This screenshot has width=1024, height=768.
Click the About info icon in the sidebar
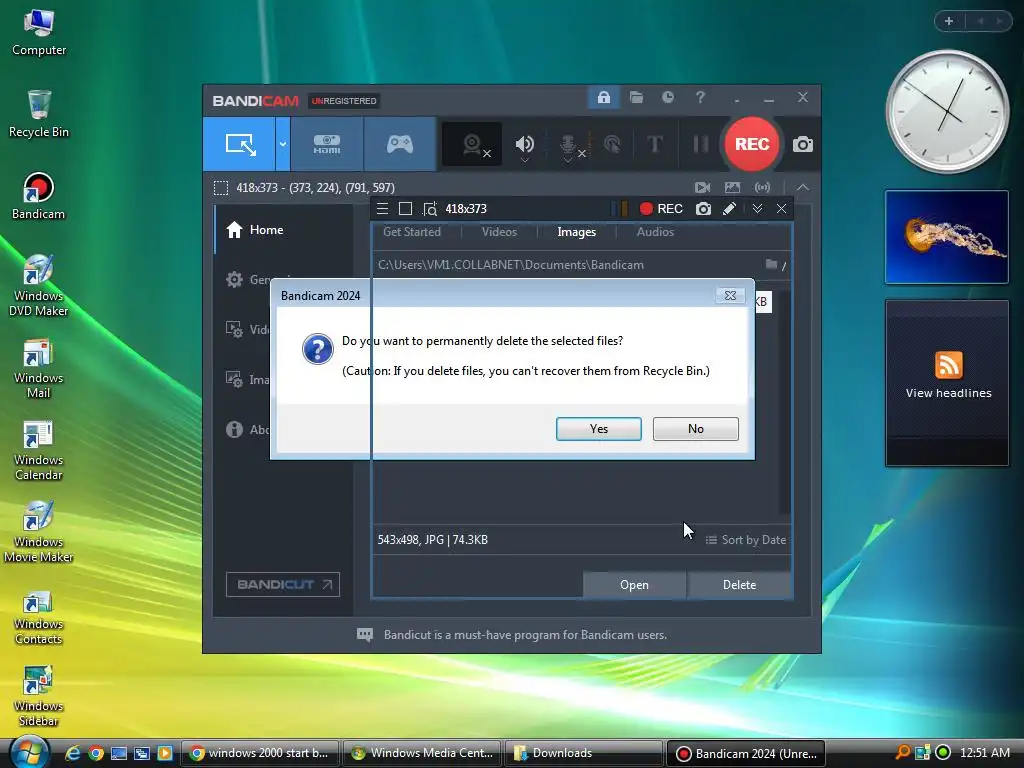[234, 430]
